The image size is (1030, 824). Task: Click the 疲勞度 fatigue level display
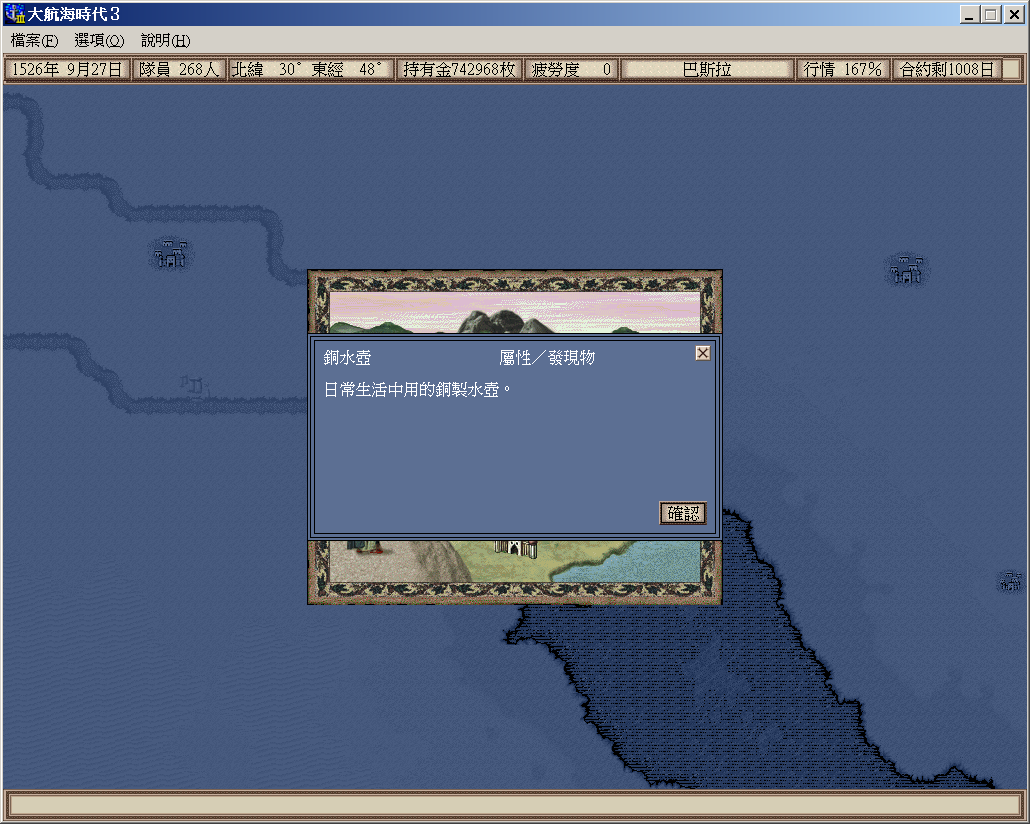(x=571, y=70)
